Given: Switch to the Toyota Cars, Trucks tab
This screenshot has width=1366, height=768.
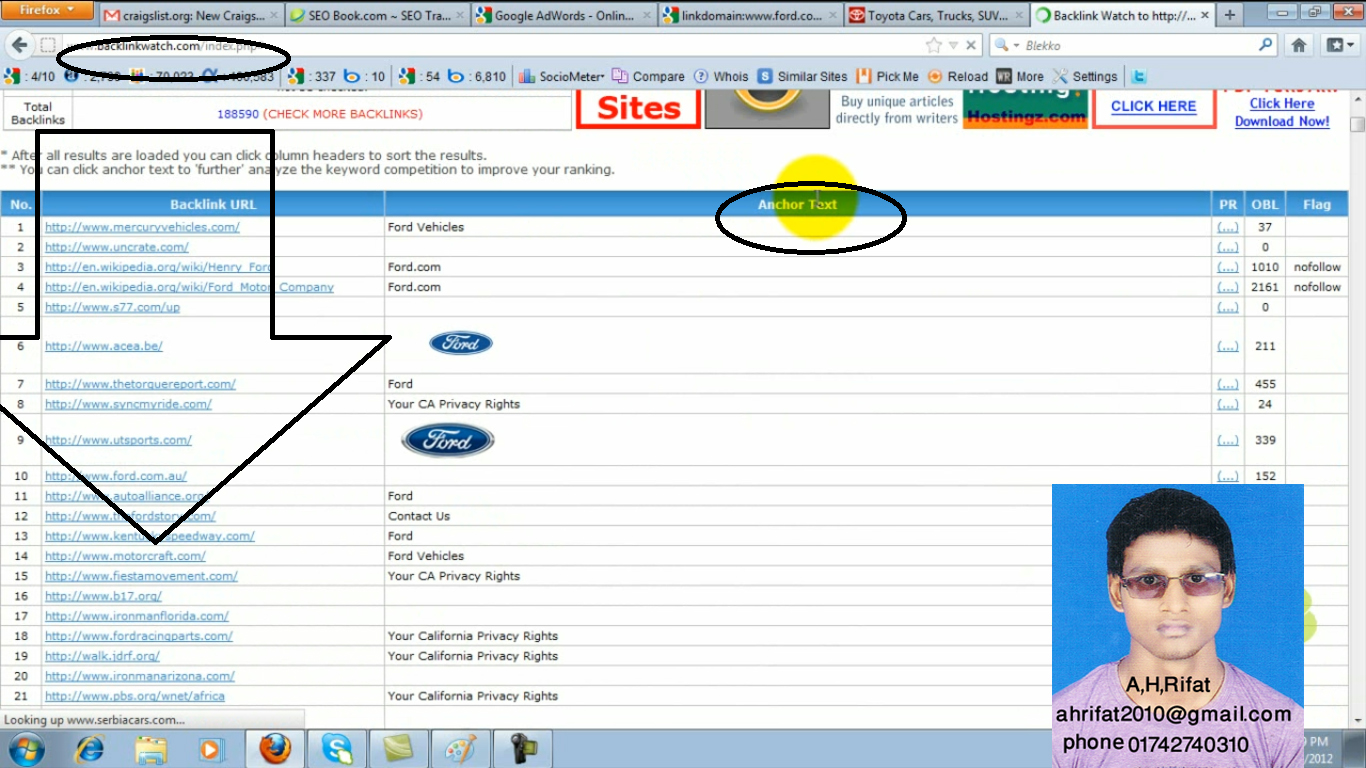Looking at the screenshot, I should pyautogui.click(x=936, y=16).
